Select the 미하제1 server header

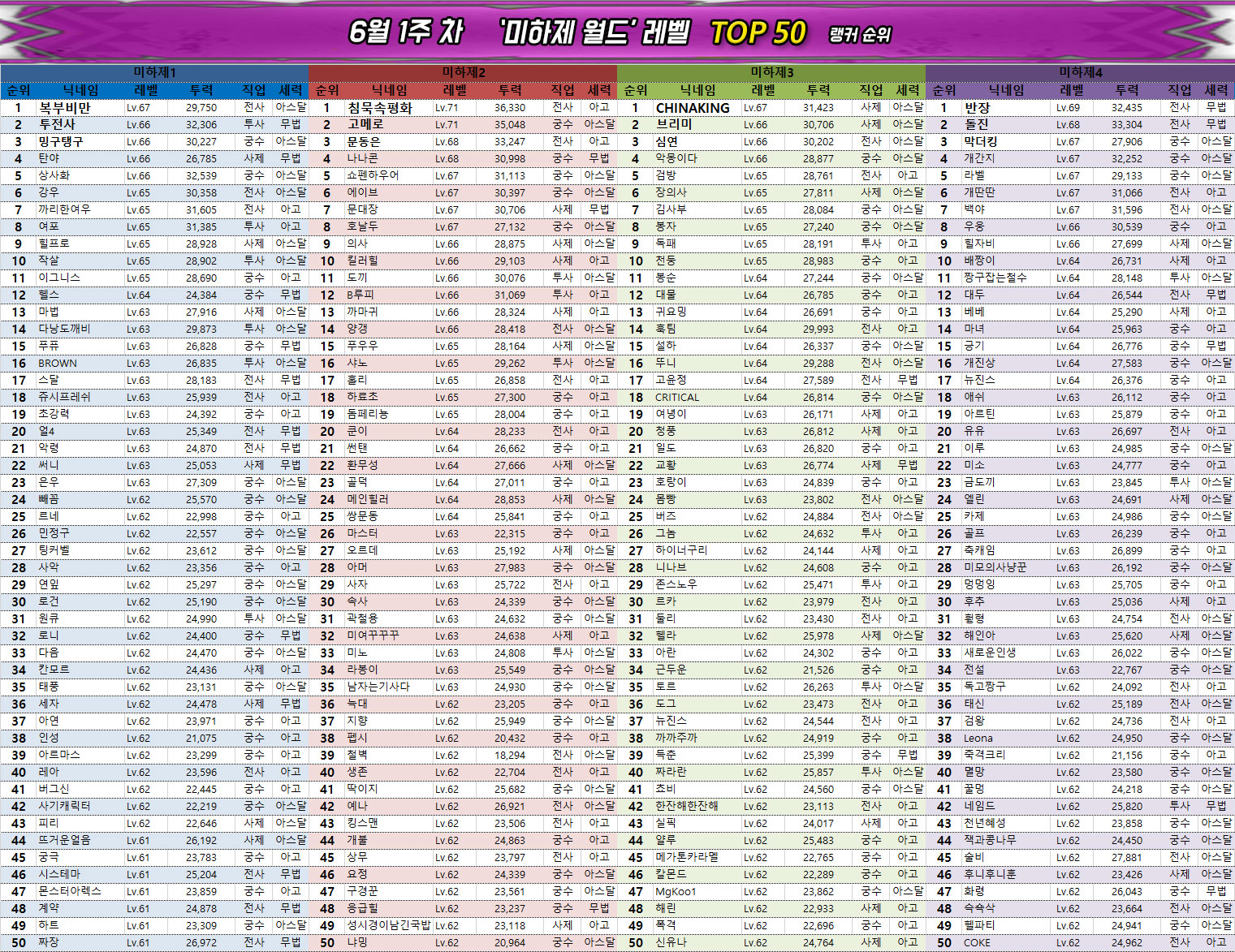[x=154, y=72]
